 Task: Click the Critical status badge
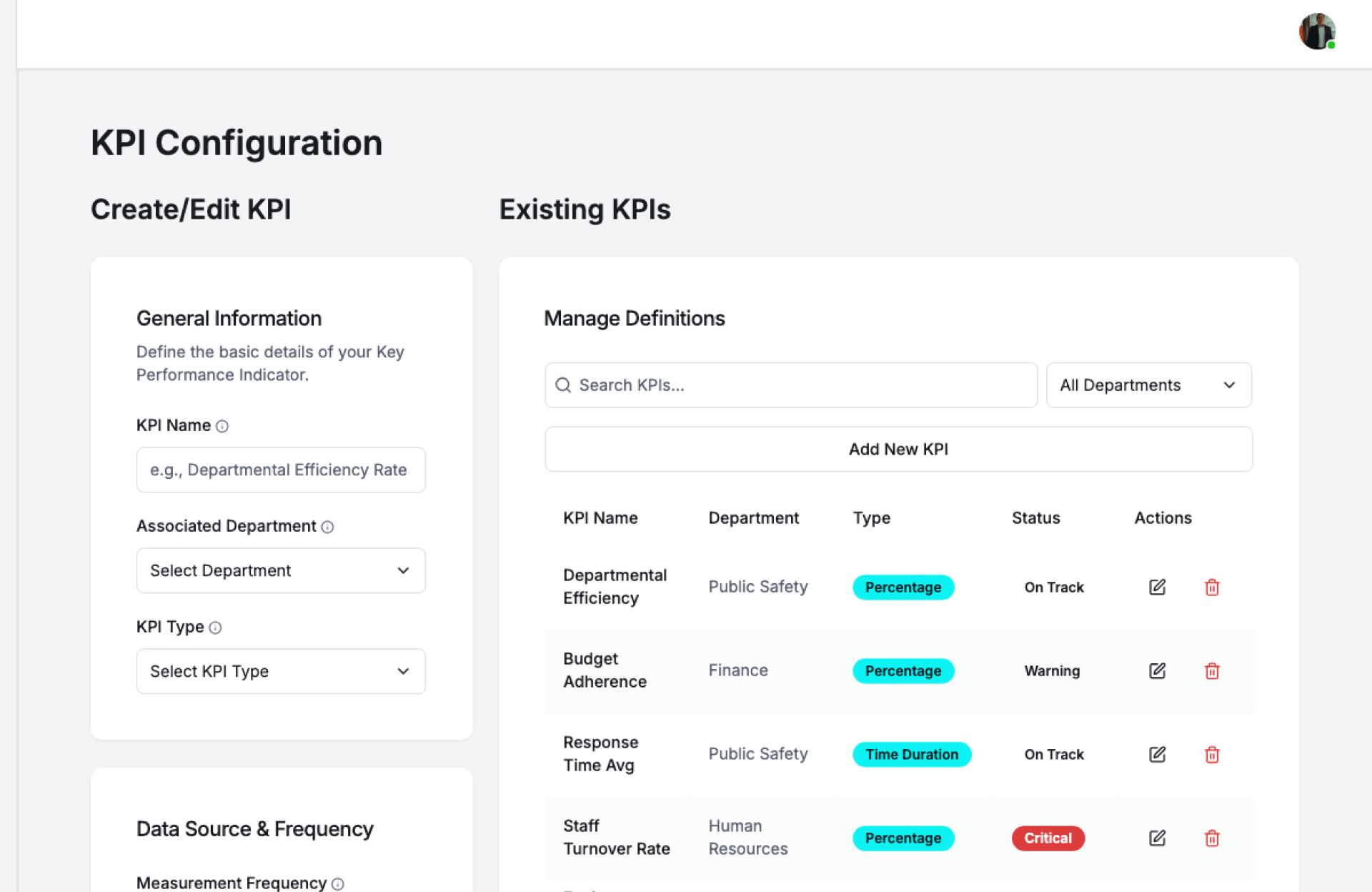[1048, 838]
